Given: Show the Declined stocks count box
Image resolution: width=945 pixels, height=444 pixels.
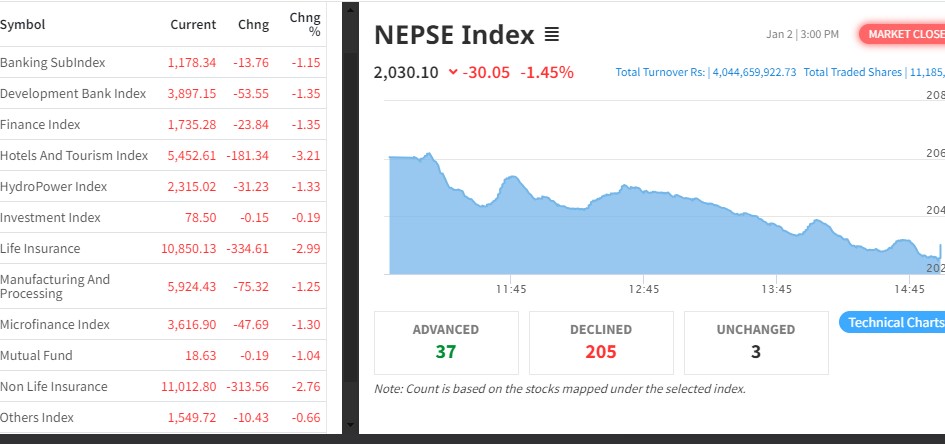Looking at the screenshot, I should pos(601,342).
